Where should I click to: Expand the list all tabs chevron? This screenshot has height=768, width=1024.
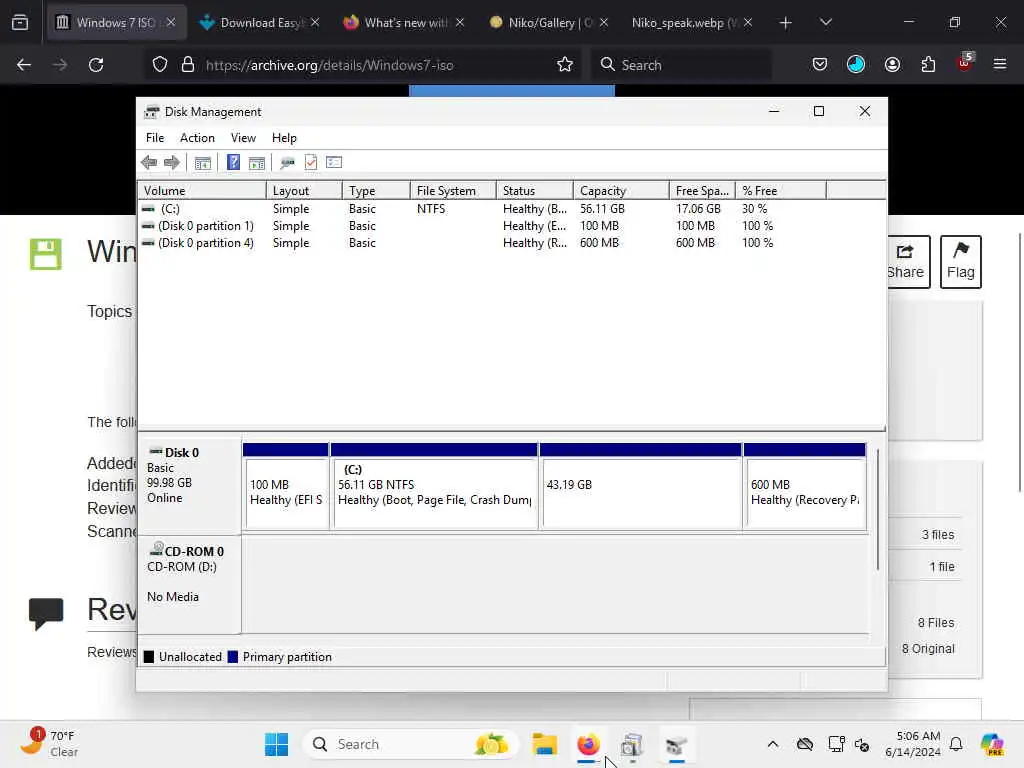coord(825,23)
